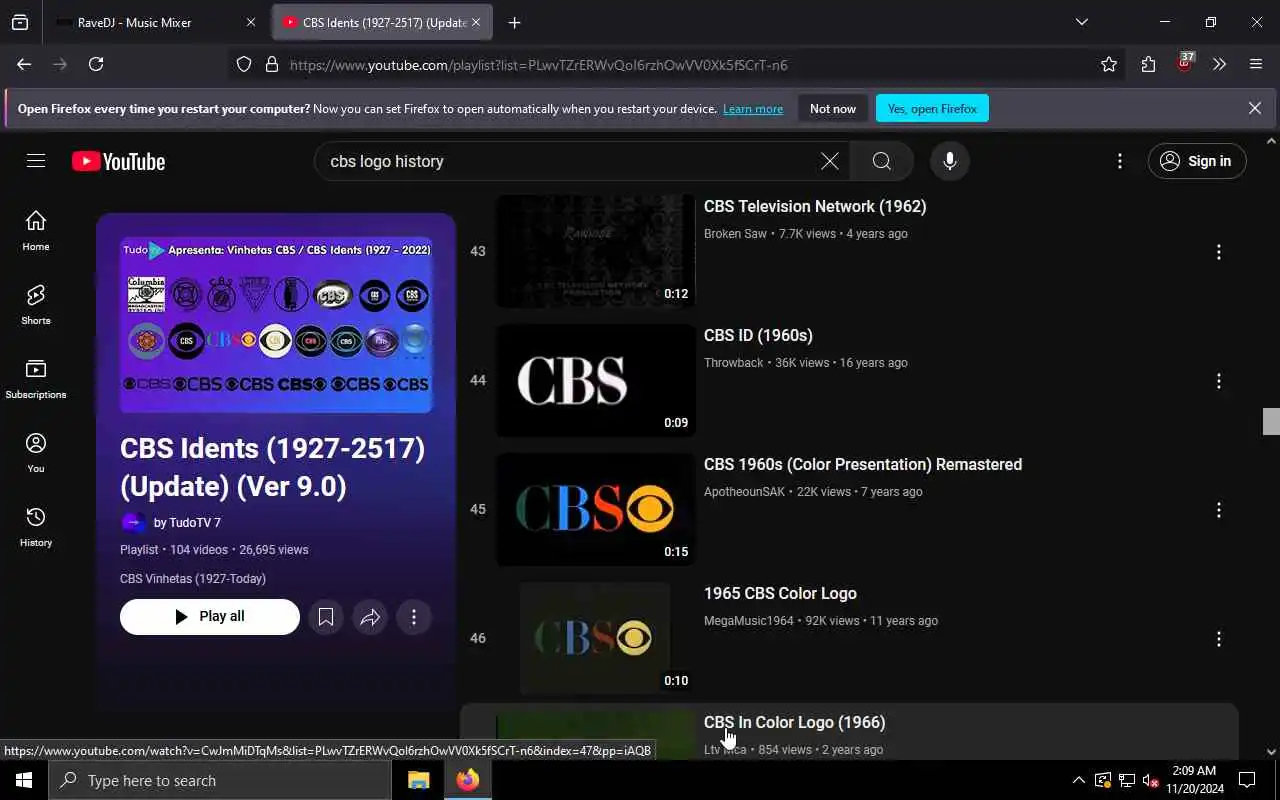Click Yes, open Firefox button
The width and height of the screenshot is (1280, 800).
(x=932, y=108)
